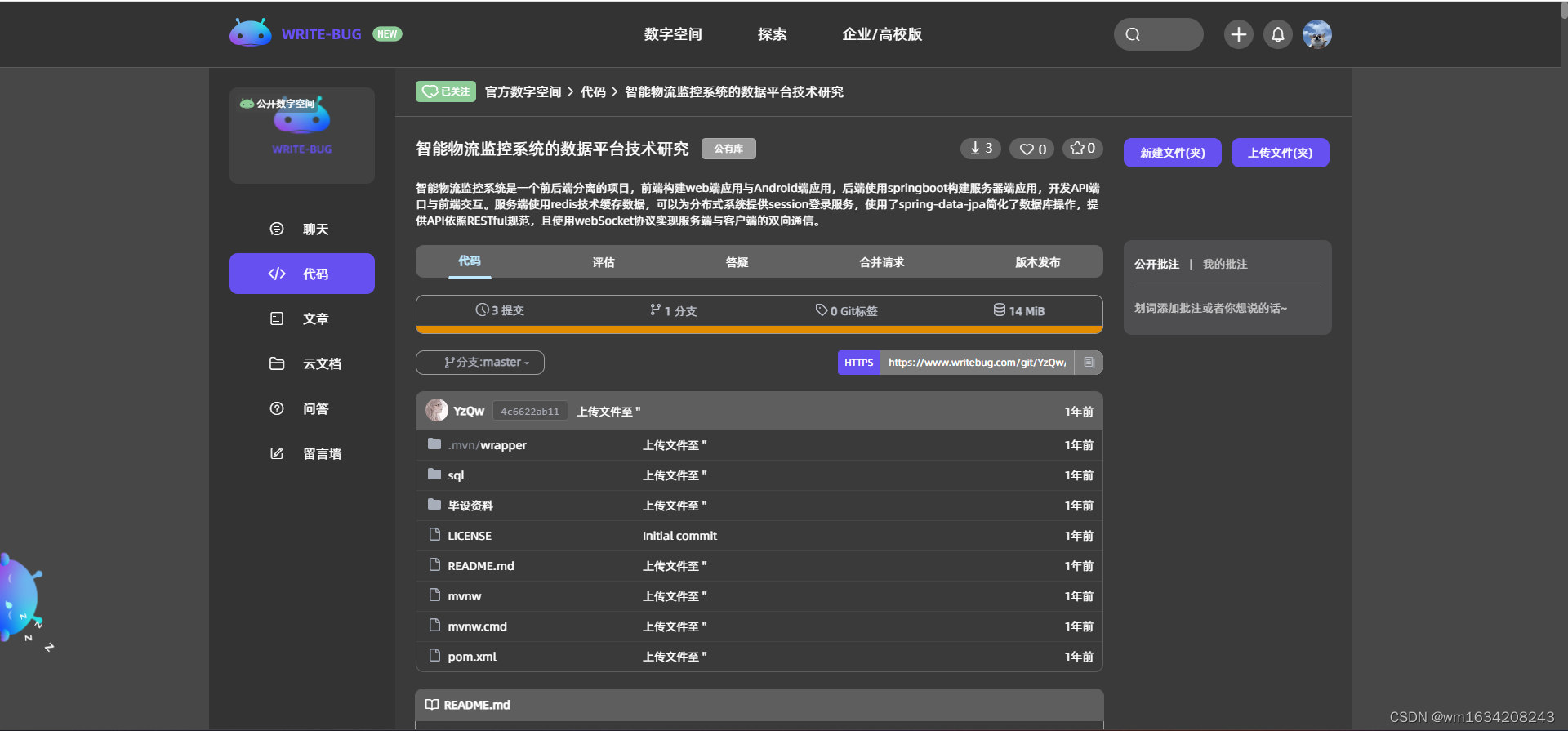
Task: Open the notifications bell
Action: click(x=1277, y=34)
